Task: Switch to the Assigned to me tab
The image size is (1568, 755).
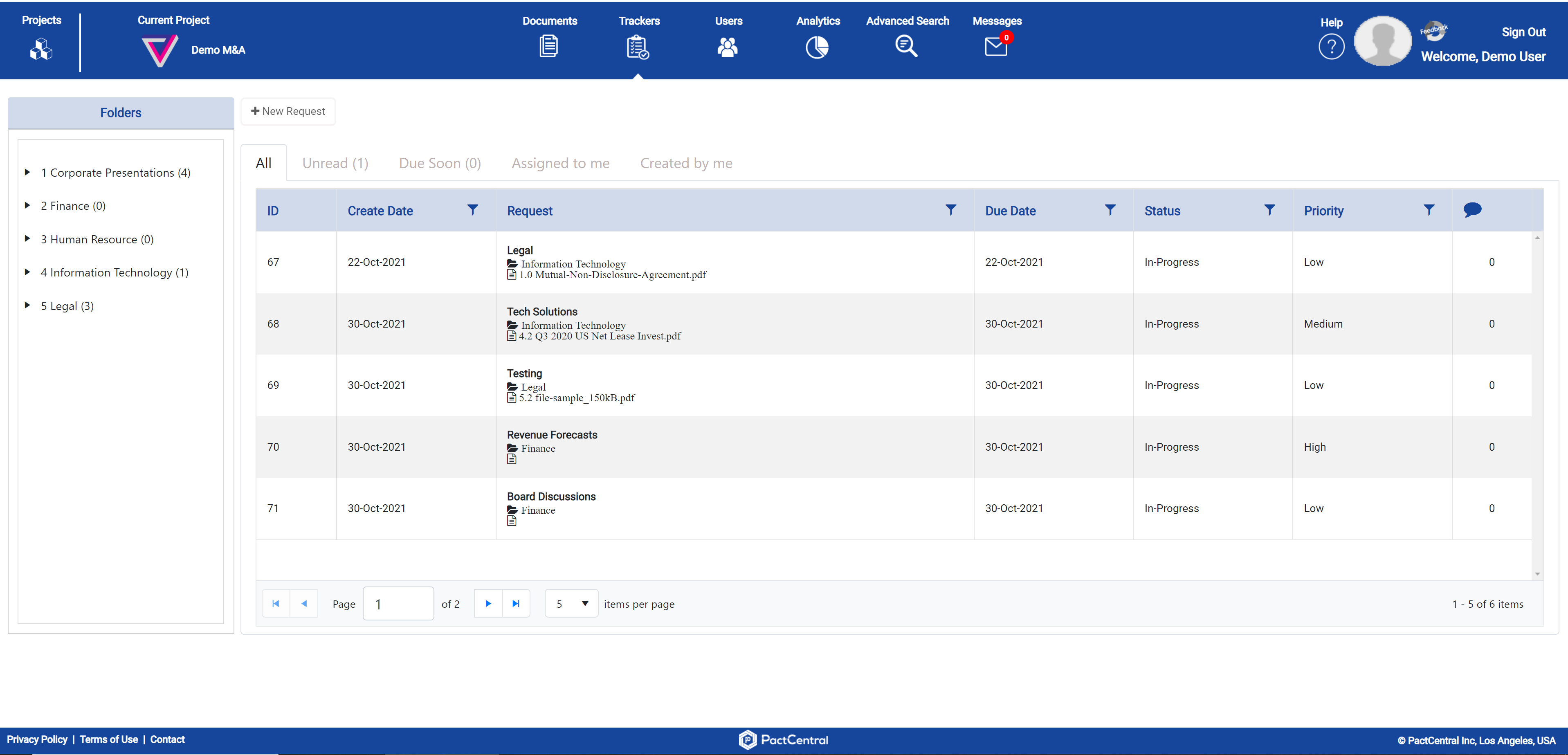Action: coord(560,163)
